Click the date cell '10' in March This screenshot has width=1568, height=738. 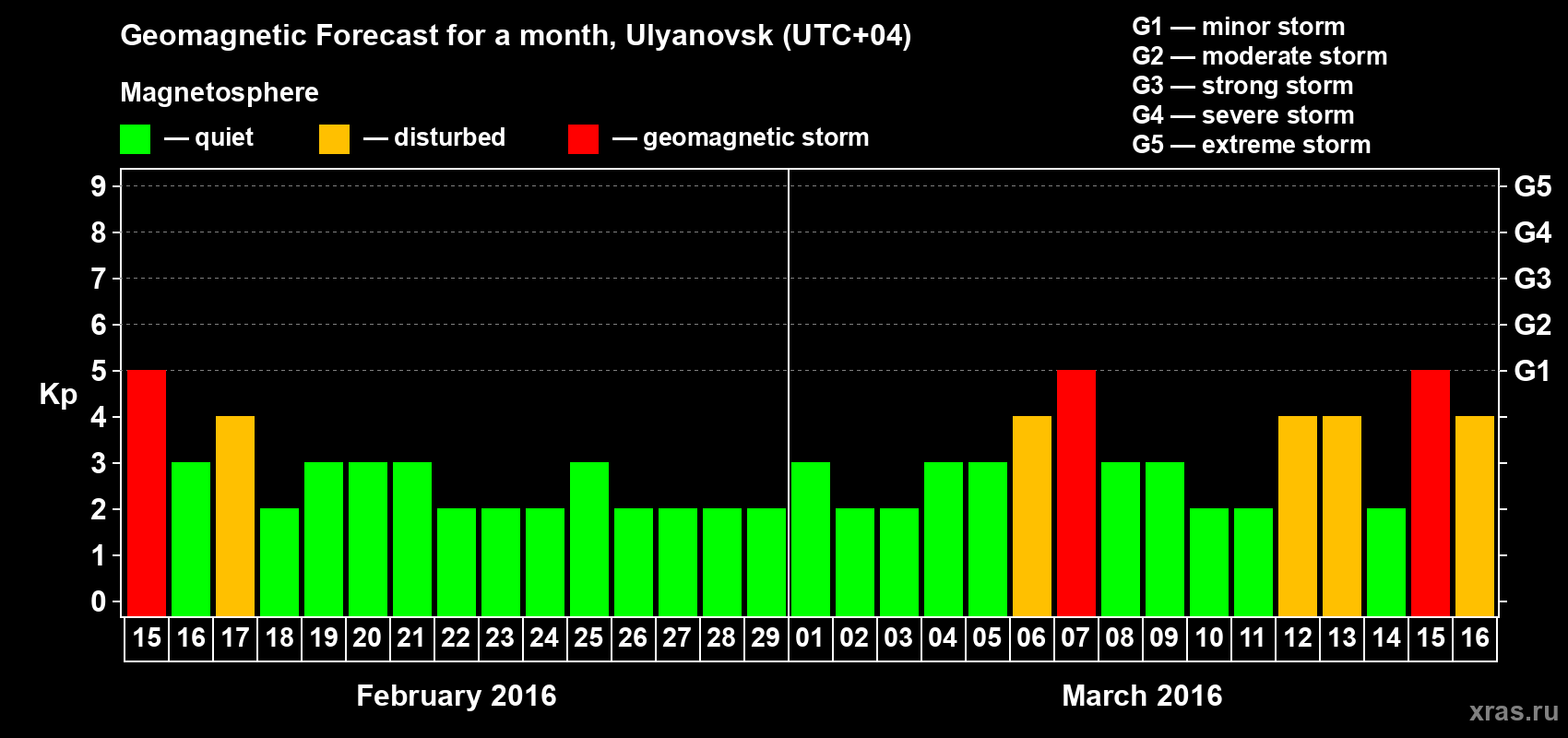(1209, 638)
